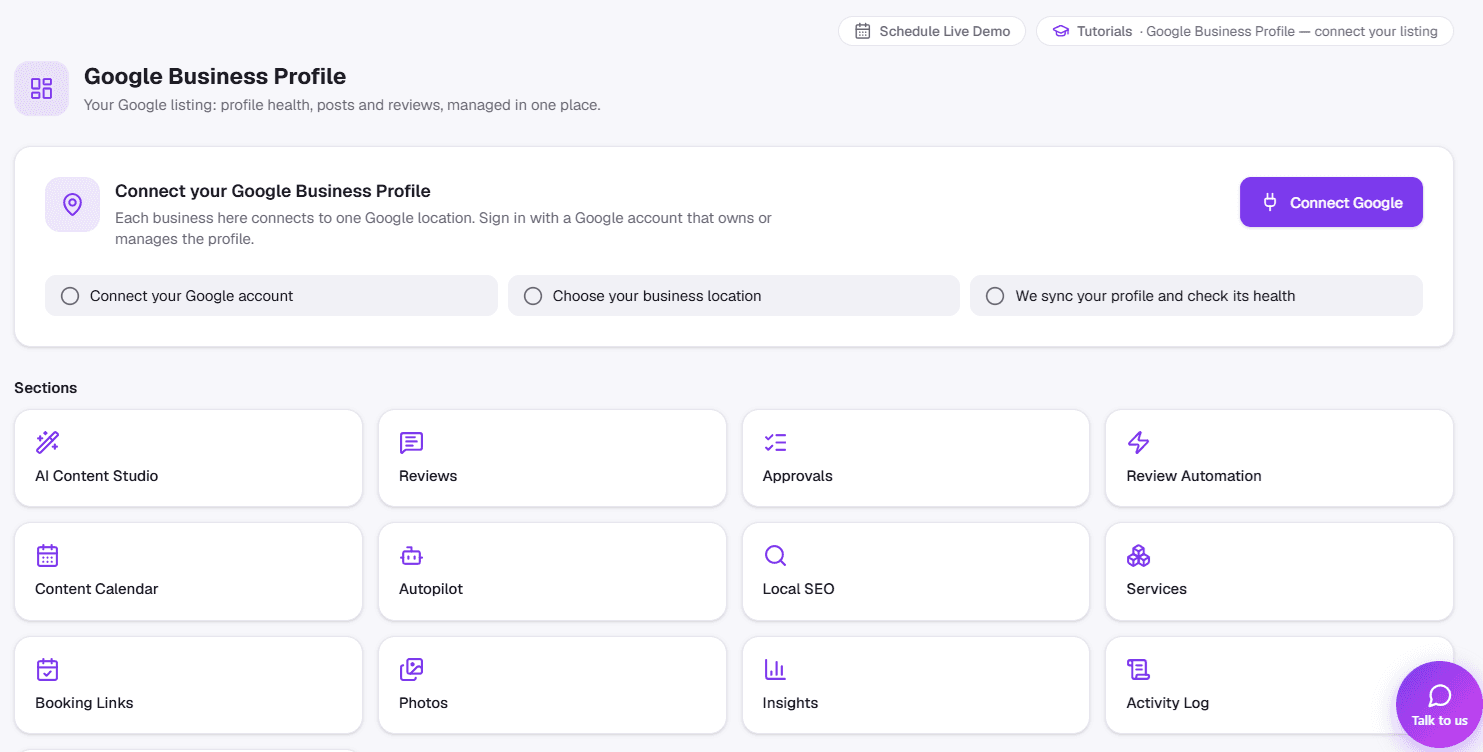Select the Connect your Google account step circle
The image size is (1483, 752).
[70, 296]
